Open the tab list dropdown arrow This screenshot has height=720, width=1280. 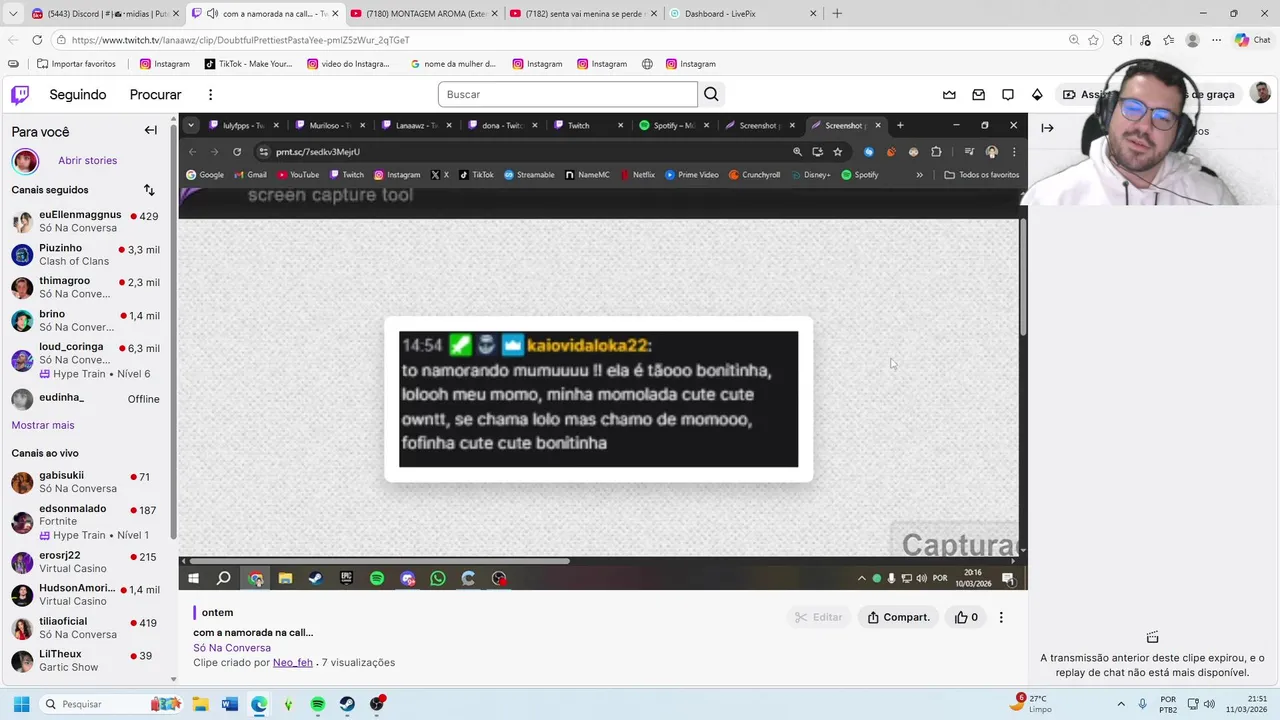pos(13,14)
